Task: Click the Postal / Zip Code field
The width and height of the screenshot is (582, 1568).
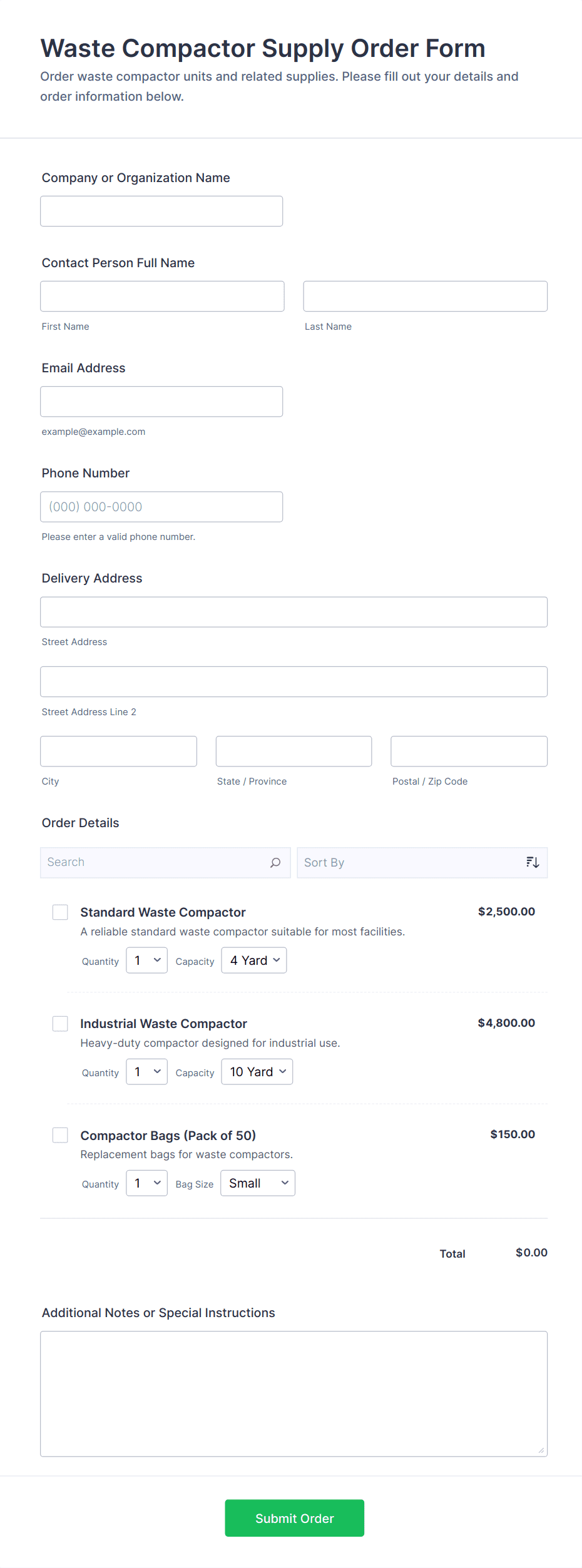Action: pos(469,751)
